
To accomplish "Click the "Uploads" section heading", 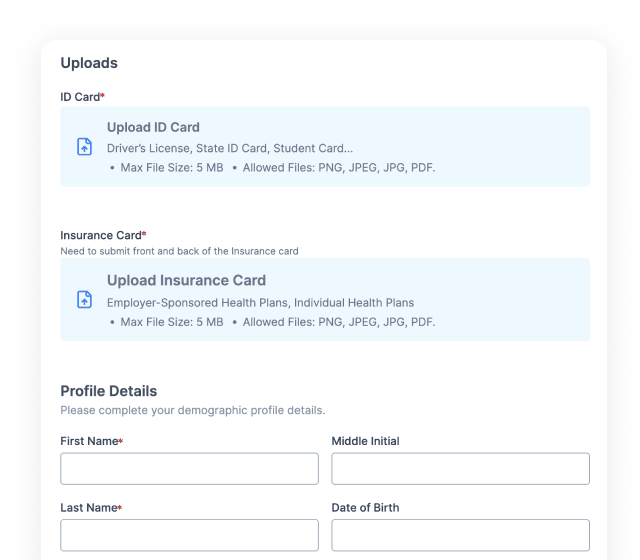I will click(x=89, y=63).
